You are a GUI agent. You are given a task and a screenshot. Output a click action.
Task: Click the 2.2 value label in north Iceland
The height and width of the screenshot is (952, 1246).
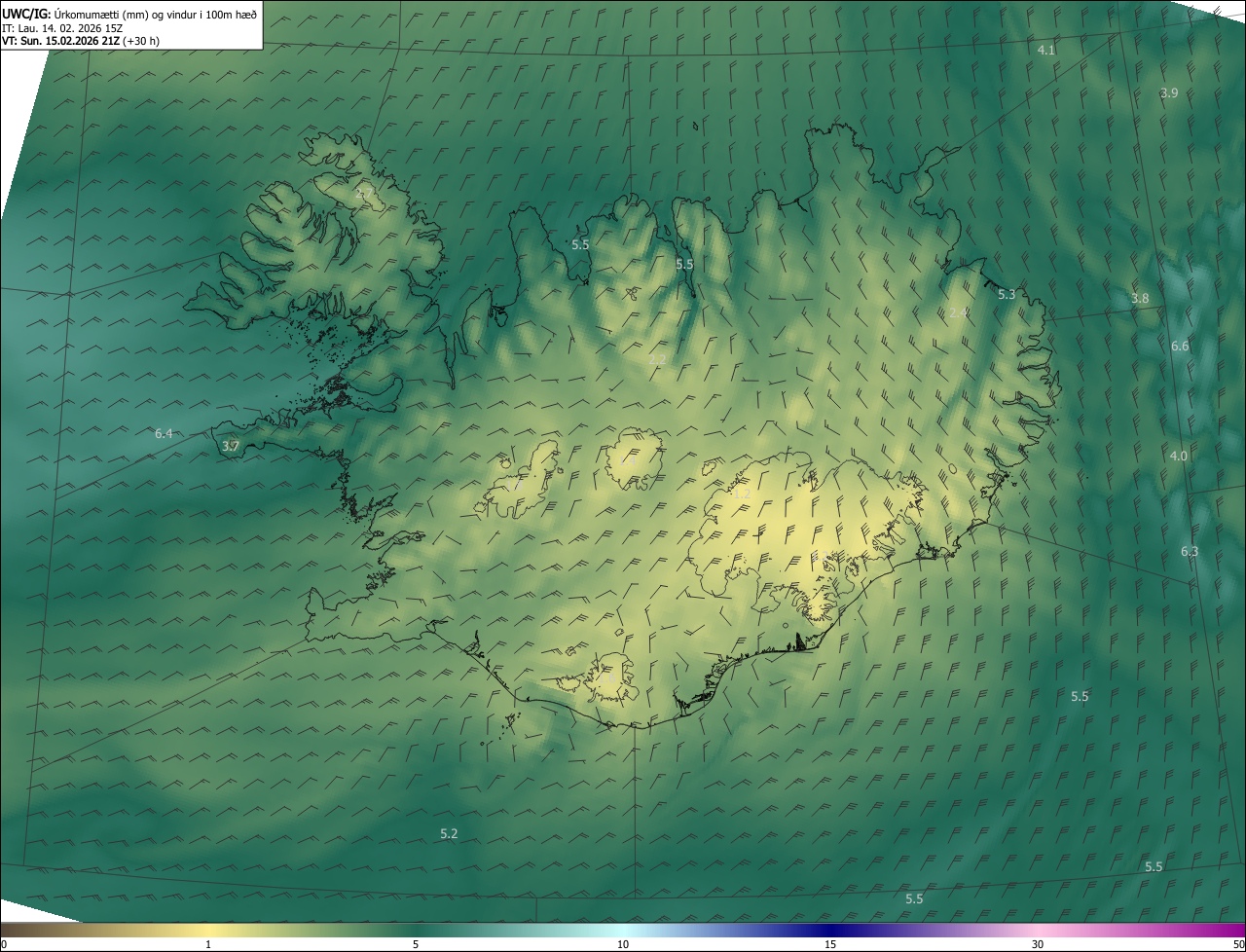pyautogui.click(x=658, y=360)
